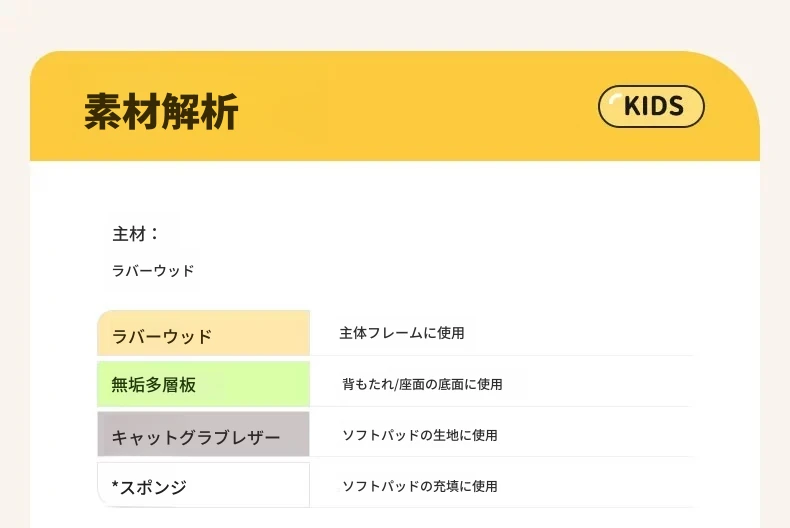Click the ソフトパッドの生地に使用 description

click(x=420, y=435)
